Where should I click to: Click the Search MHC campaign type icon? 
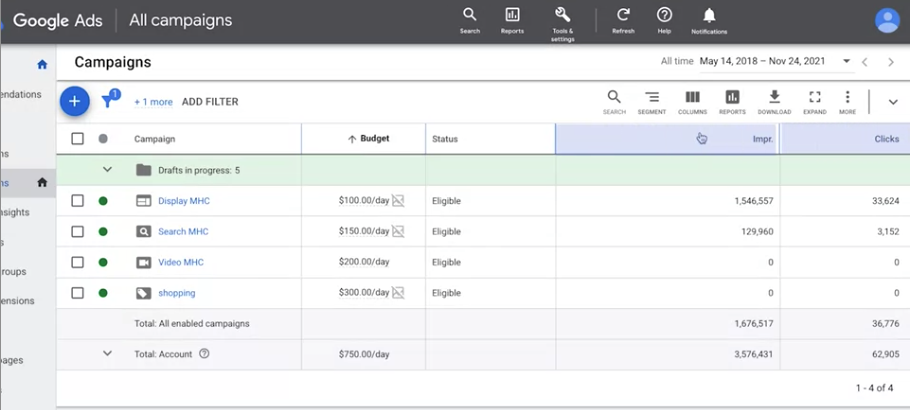point(143,232)
